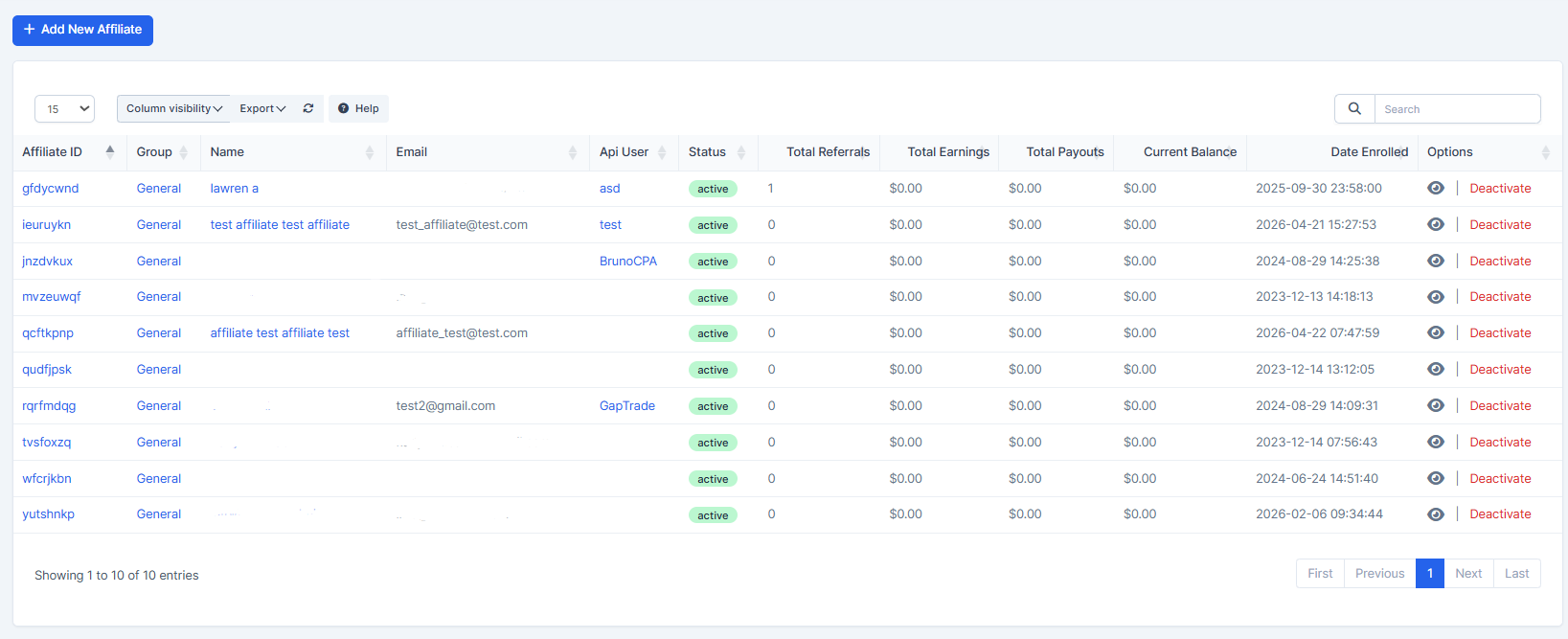Expand the Column visibility dropdown
The image size is (1568, 639).
click(173, 108)
